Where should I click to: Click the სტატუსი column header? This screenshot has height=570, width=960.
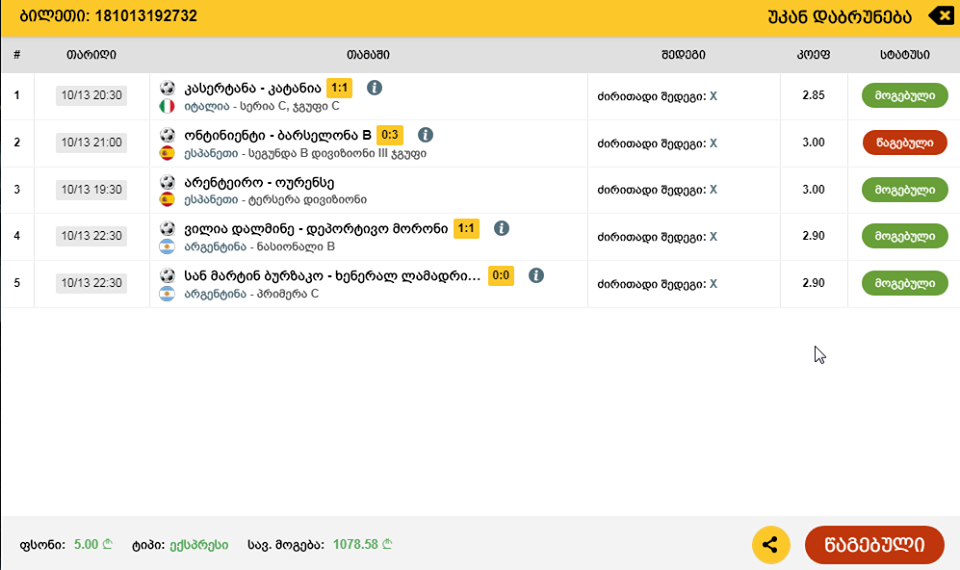click(x=905, y=54)
